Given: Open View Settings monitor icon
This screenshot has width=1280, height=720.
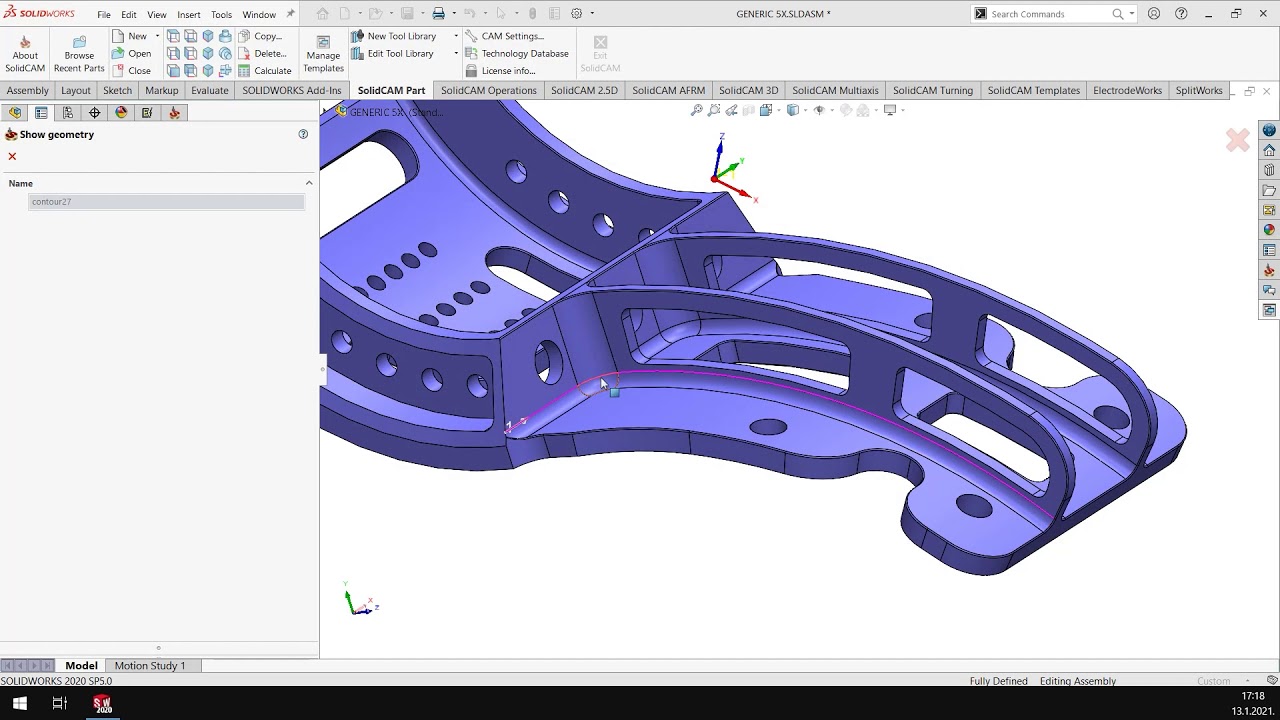Looking at the screenshot, I should [x=889, y=110].
